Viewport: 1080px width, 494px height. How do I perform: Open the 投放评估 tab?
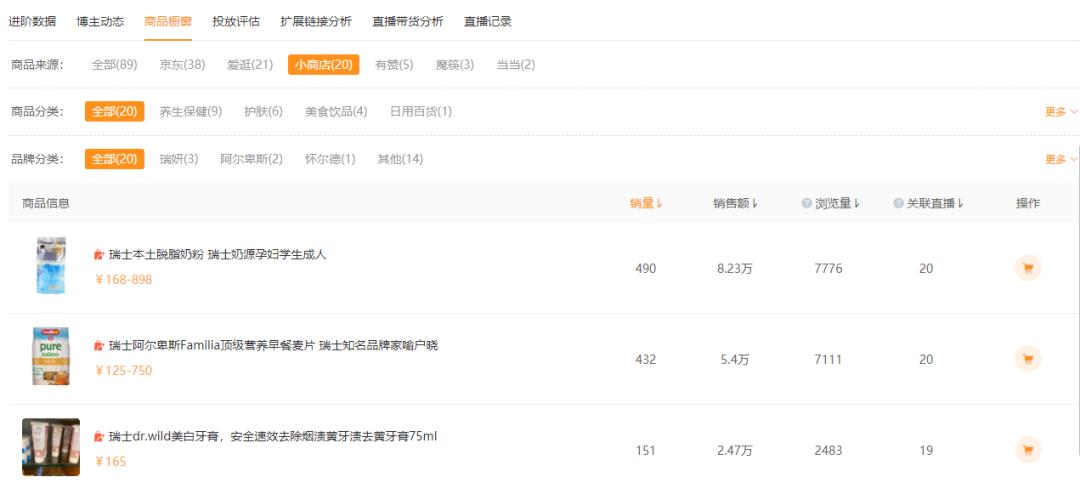tap(236, 21)
